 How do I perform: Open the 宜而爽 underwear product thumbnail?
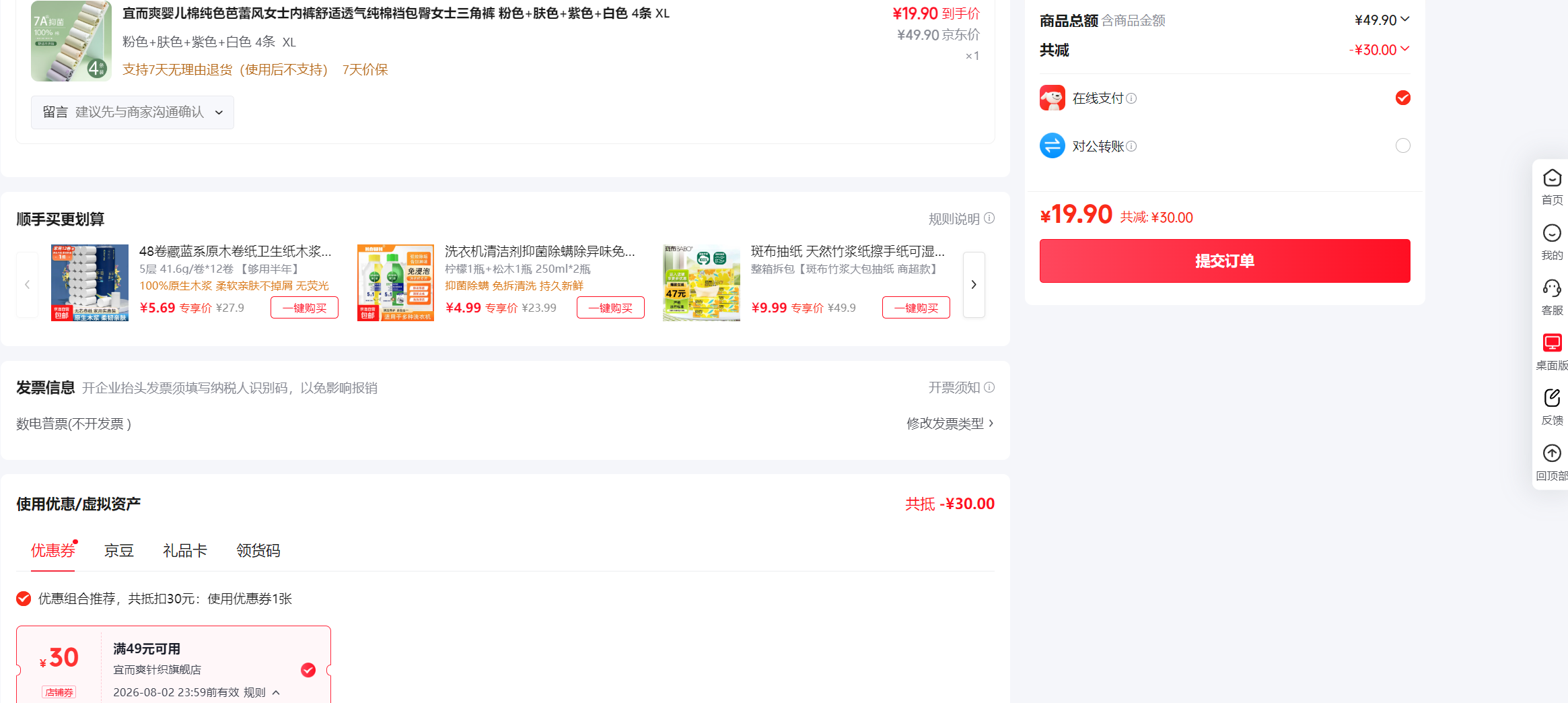coord(71,40)
